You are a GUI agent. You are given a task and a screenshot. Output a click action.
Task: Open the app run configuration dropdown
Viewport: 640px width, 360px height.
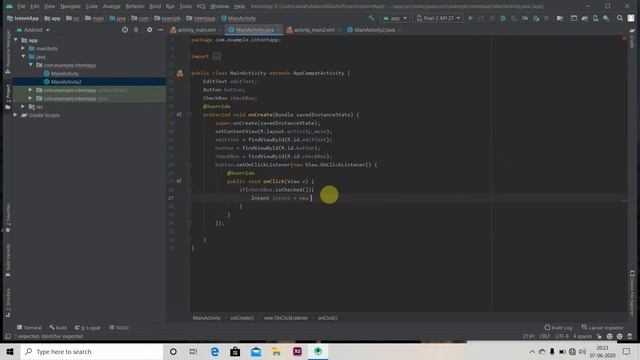tap(395, 18)
